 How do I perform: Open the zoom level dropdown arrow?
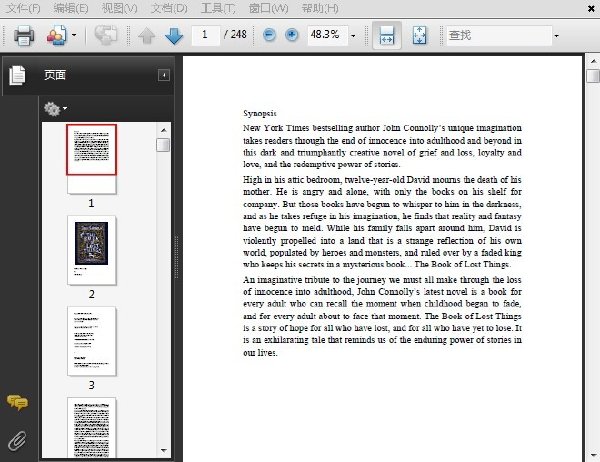click(353, 36)
